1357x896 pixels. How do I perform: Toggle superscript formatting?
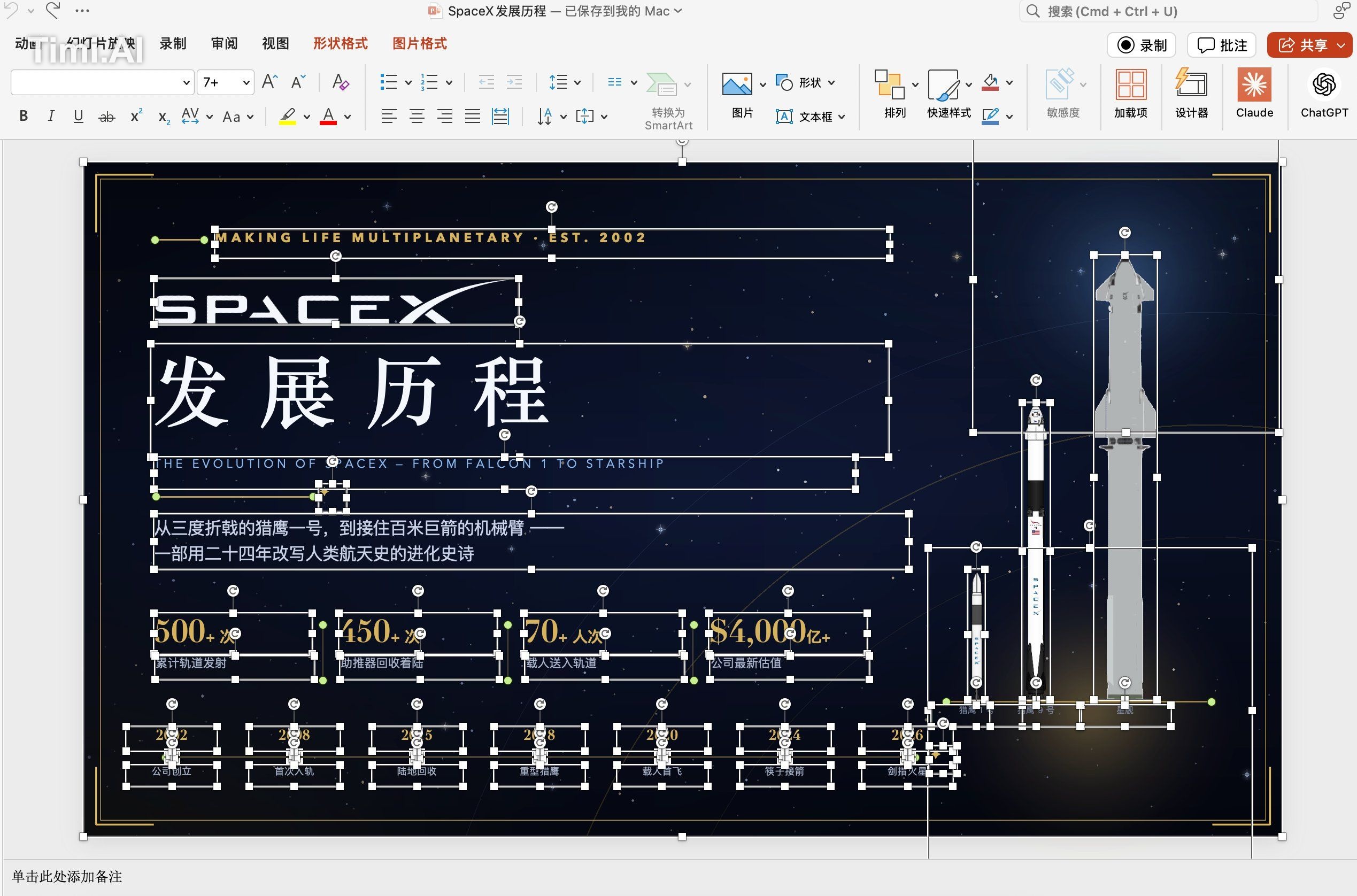(136, 115)
